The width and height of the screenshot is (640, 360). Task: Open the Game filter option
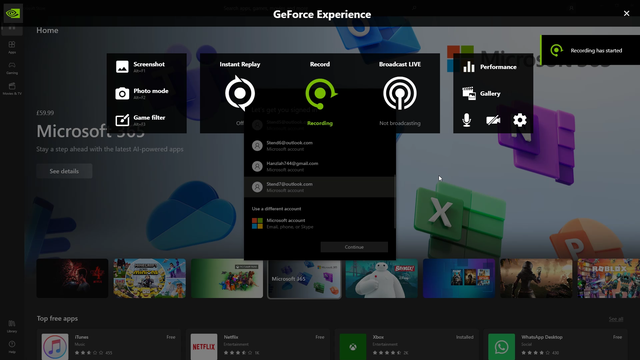click(140, 120)
